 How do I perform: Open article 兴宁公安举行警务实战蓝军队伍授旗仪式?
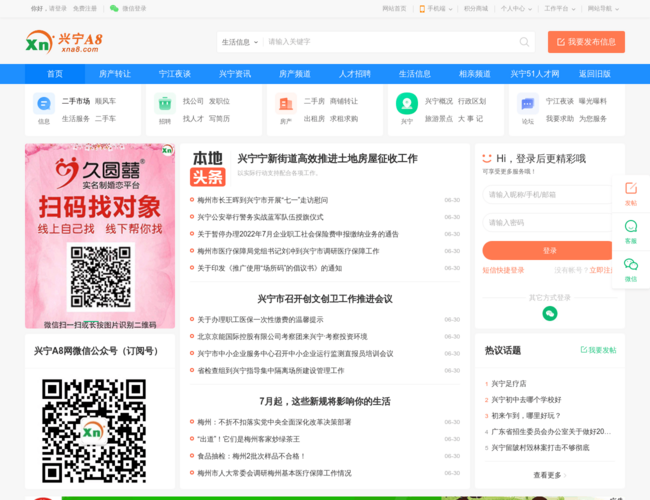[260, 217]
